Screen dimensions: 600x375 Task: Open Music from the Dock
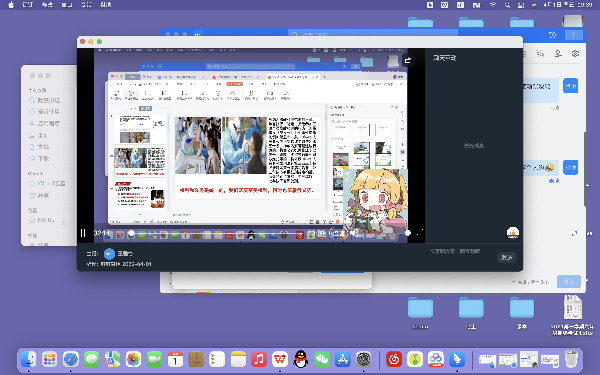pos(259,359)
